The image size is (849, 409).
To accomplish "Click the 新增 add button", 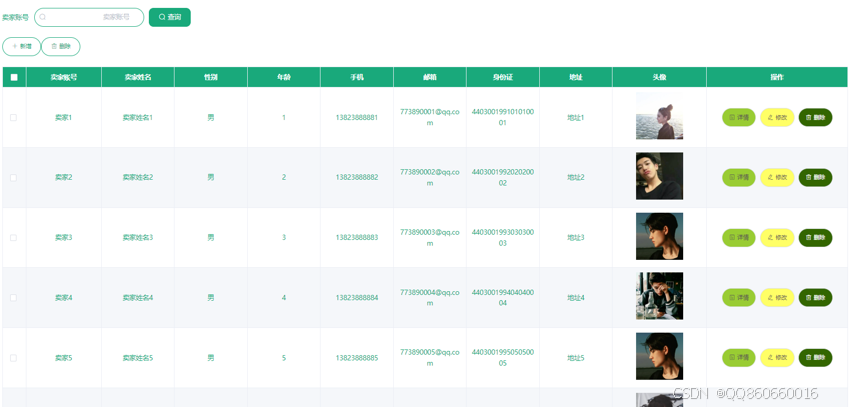I will click(x=22, y=47).
